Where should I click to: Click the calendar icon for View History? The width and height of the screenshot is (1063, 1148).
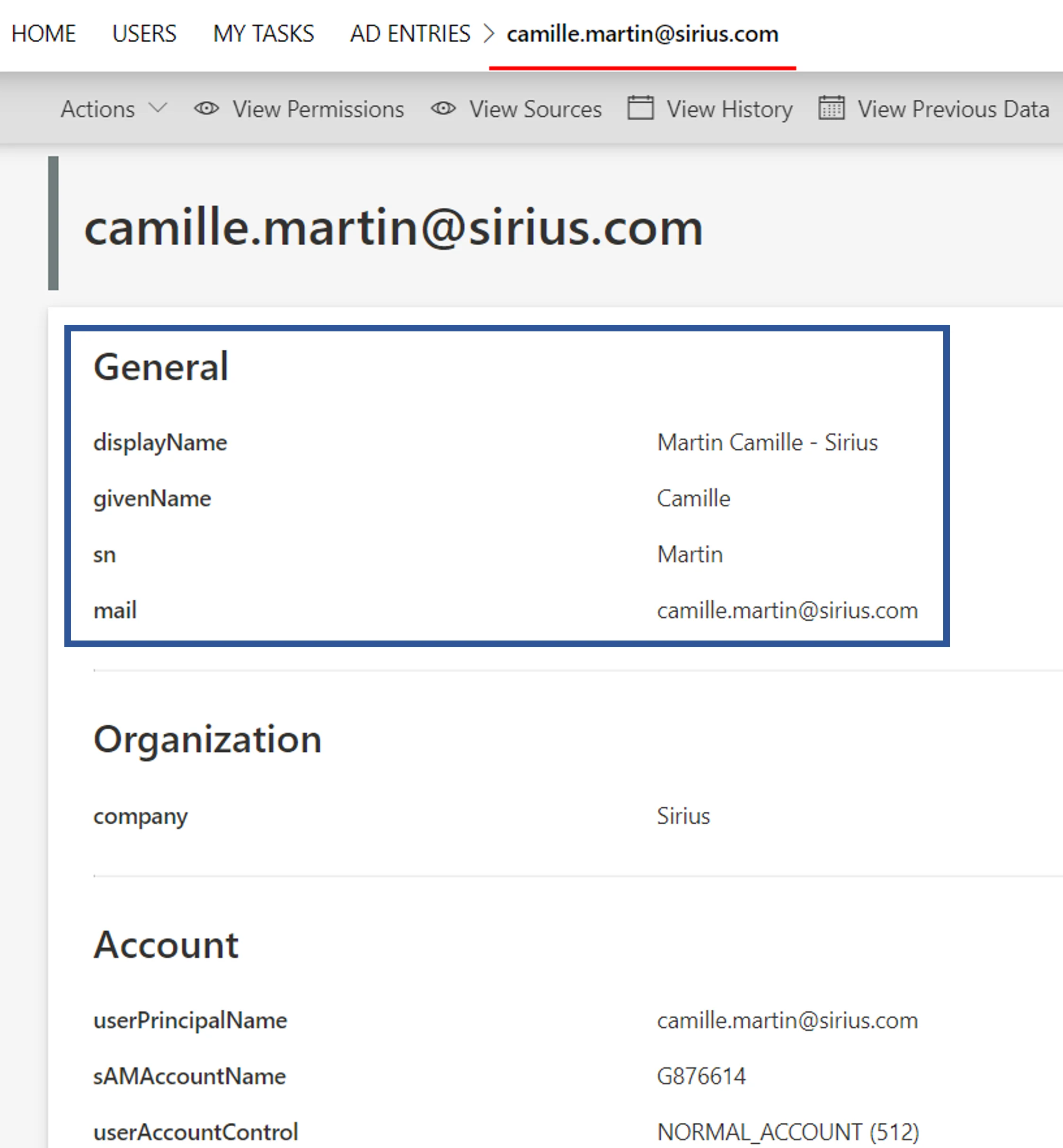pyautogui.click(x=640, y=107)
